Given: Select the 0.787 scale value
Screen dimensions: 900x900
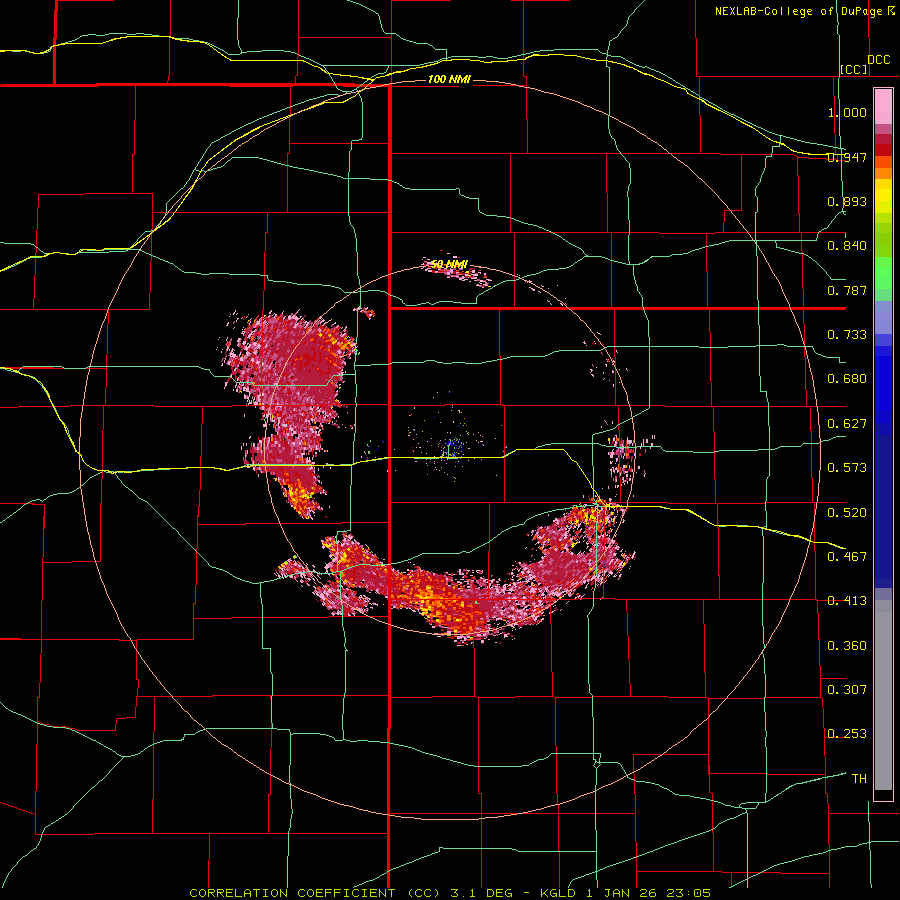Looking at the screenshot, I should pos(847,290).
